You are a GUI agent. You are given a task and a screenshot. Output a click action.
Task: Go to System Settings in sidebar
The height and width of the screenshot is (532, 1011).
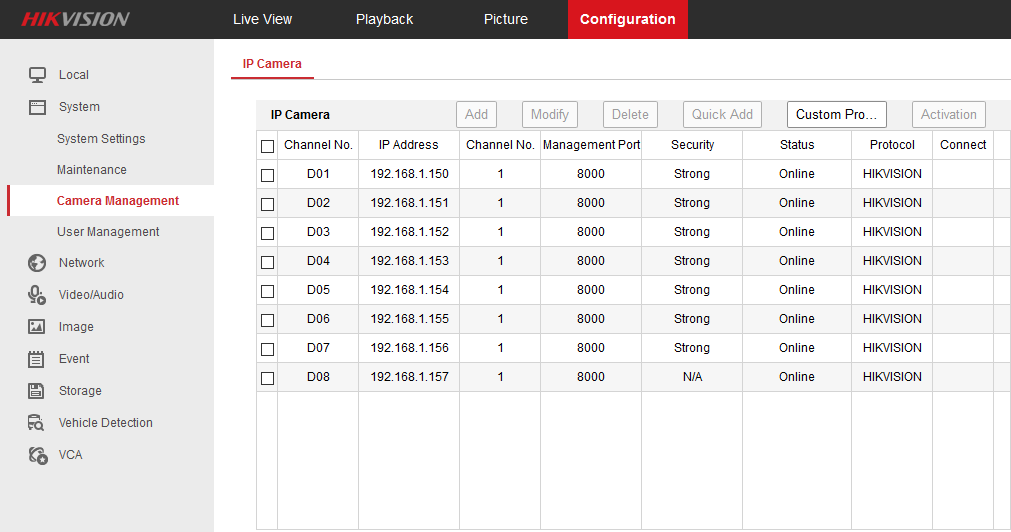(101, 139)
